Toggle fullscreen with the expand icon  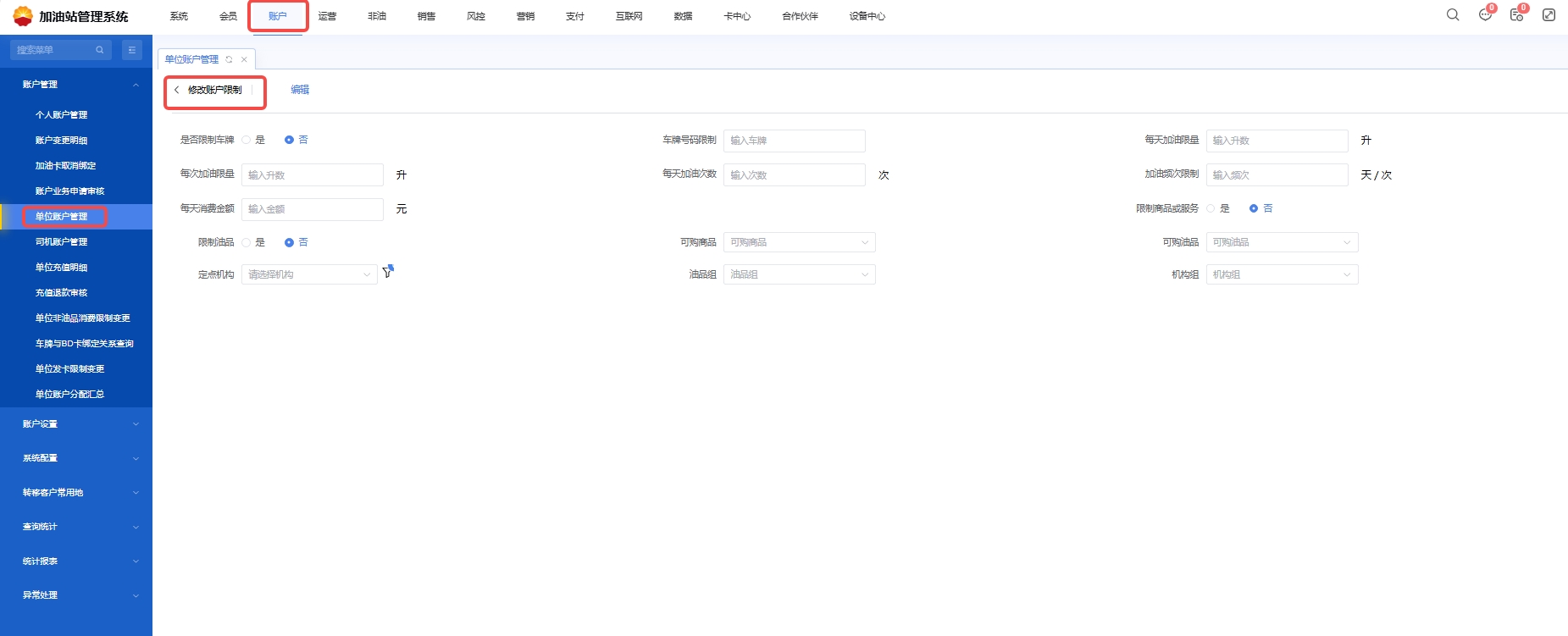1549,15
